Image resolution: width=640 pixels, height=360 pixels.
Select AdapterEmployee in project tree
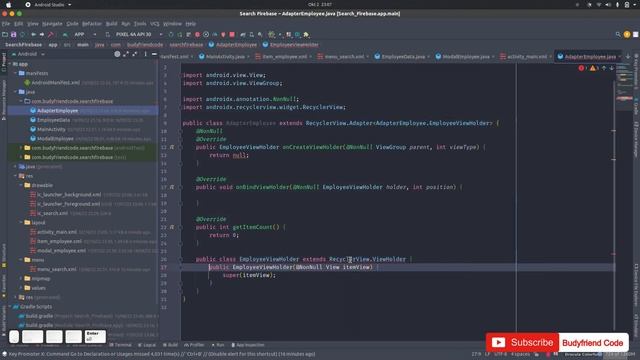click(x=57, y=111)
